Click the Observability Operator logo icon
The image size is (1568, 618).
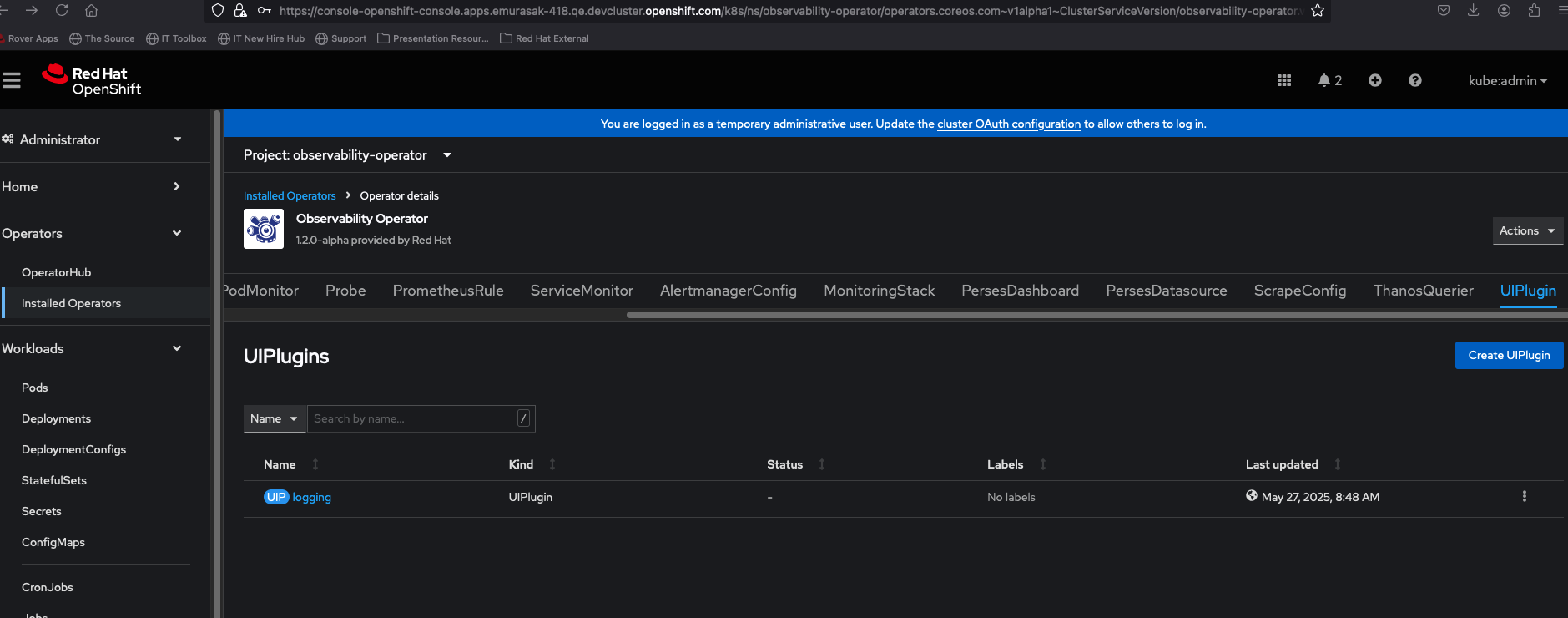coord(264,229)
